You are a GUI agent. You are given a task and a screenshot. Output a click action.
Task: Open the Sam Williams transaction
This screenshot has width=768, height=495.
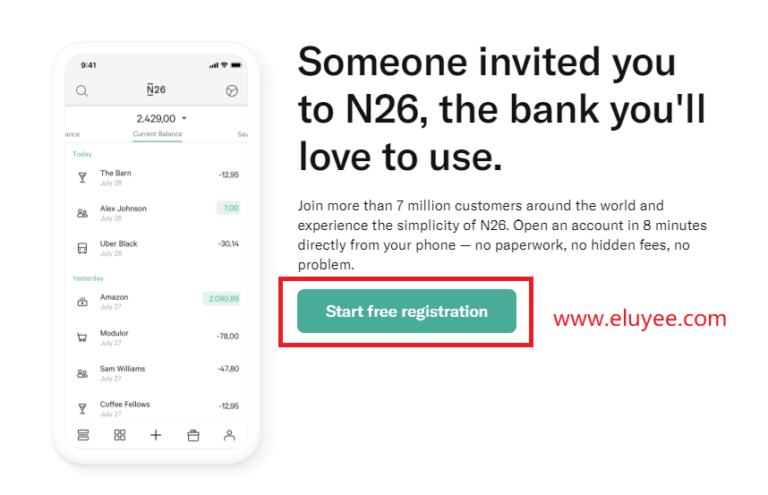coord(157,372)
